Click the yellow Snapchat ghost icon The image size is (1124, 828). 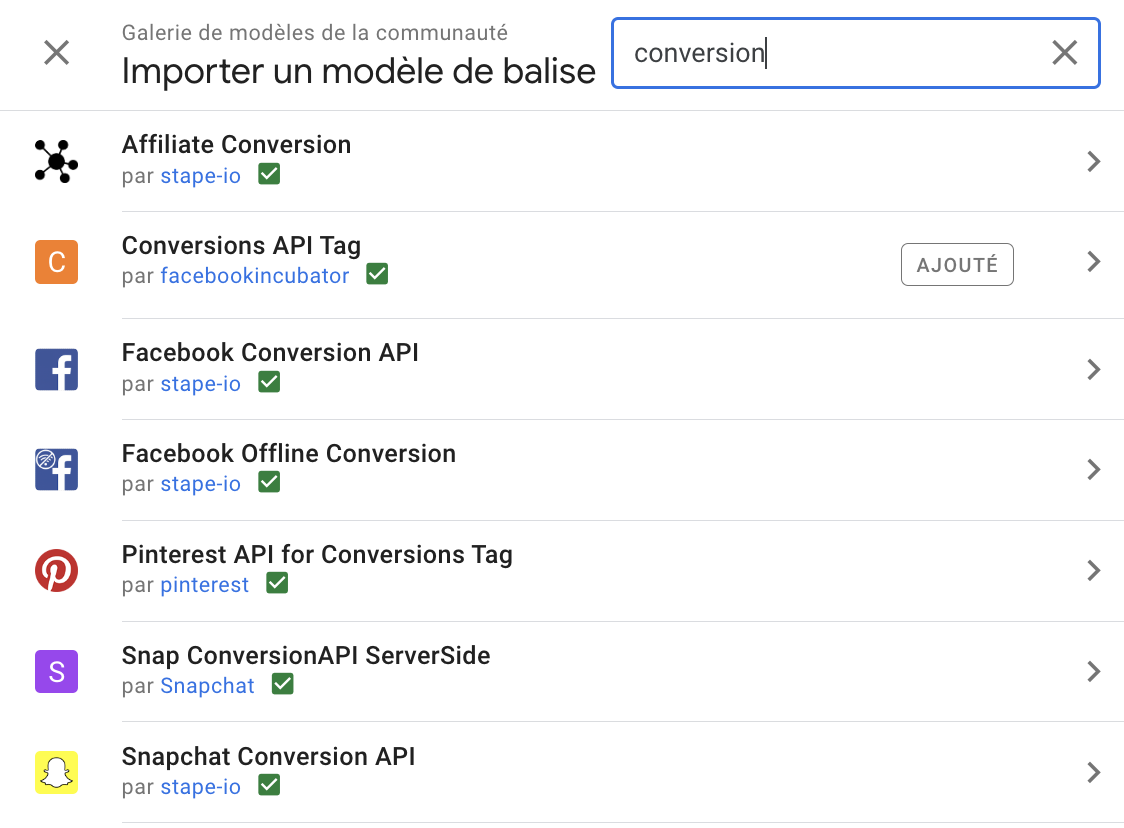pyautogui.click(x=56, y=772)
